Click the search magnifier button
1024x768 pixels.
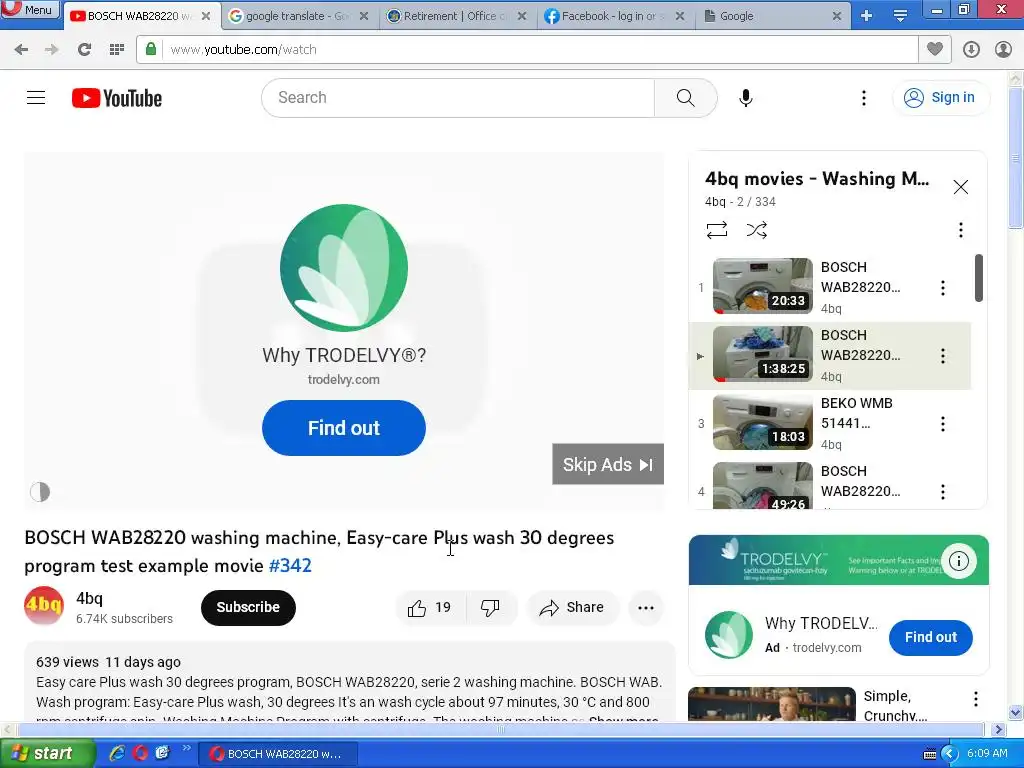[x=685, y=98]
